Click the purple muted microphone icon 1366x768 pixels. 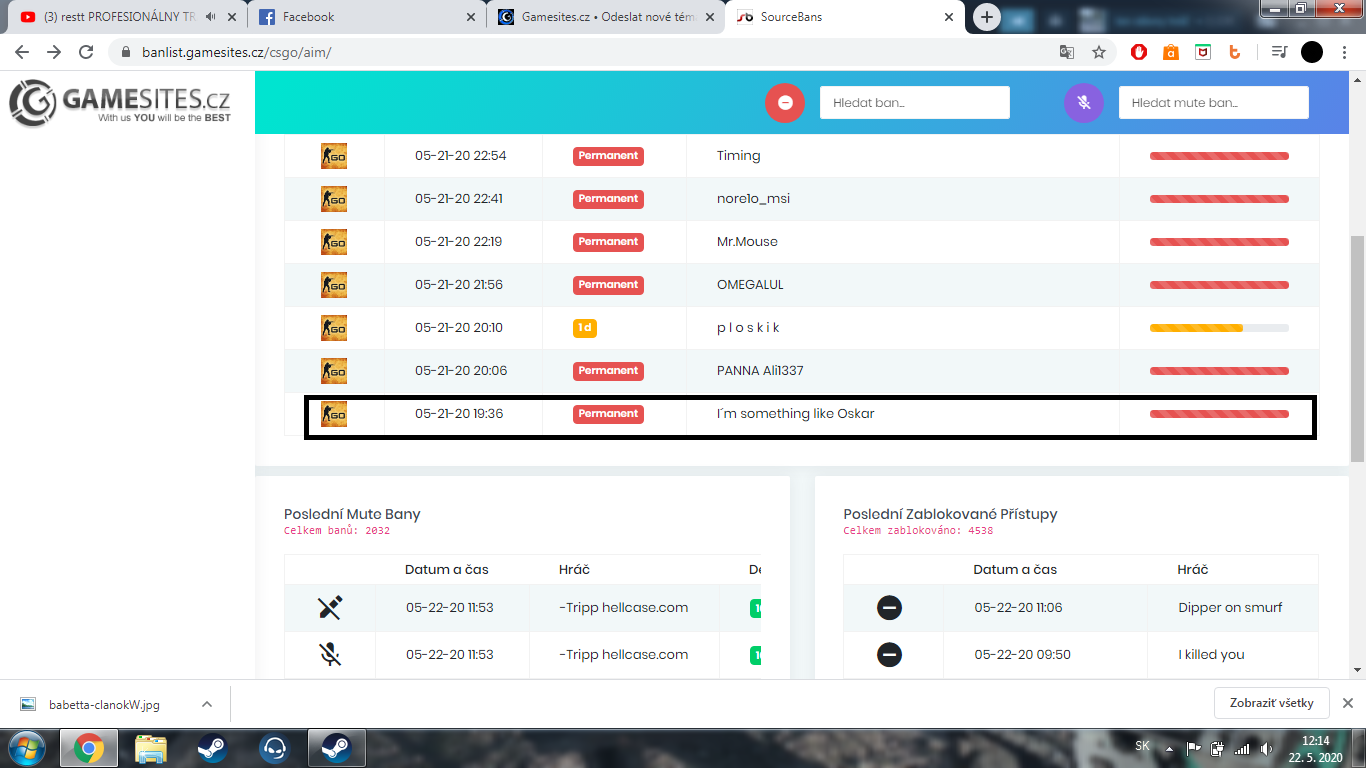click(x=1083, y=103)
